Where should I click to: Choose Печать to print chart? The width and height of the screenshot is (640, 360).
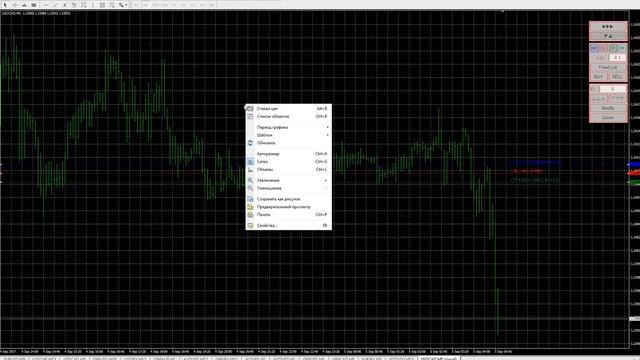tap(289, 215)
